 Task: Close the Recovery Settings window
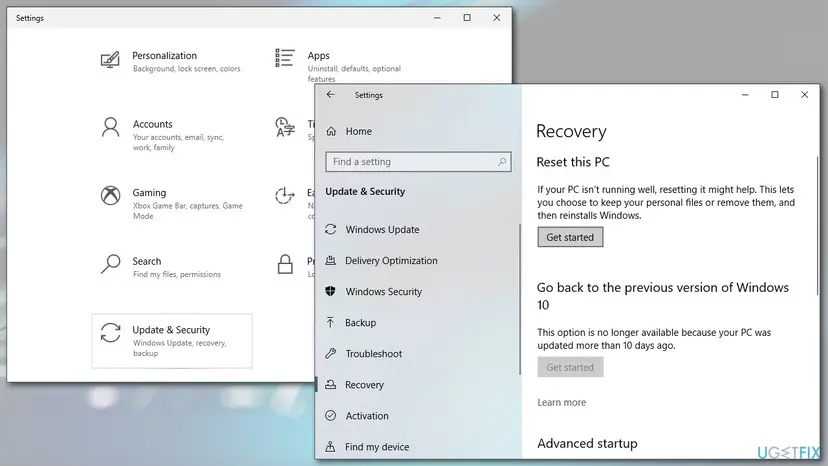804,95
